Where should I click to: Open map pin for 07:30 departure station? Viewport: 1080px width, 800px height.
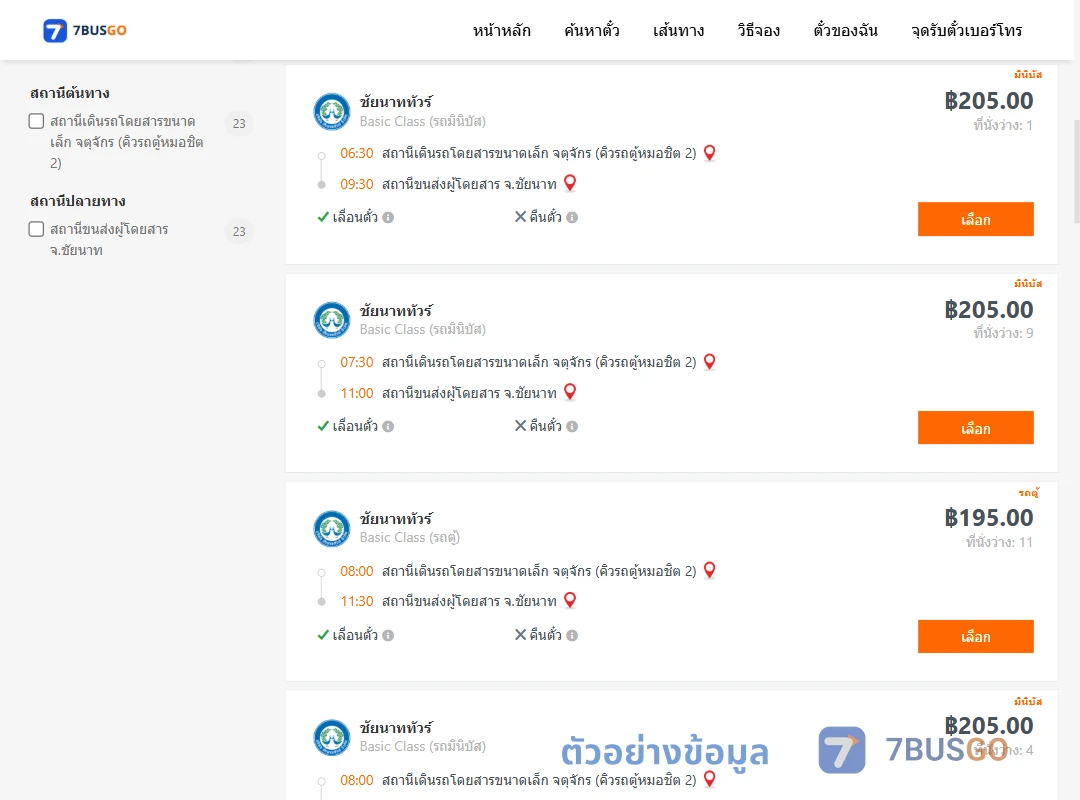709,362
